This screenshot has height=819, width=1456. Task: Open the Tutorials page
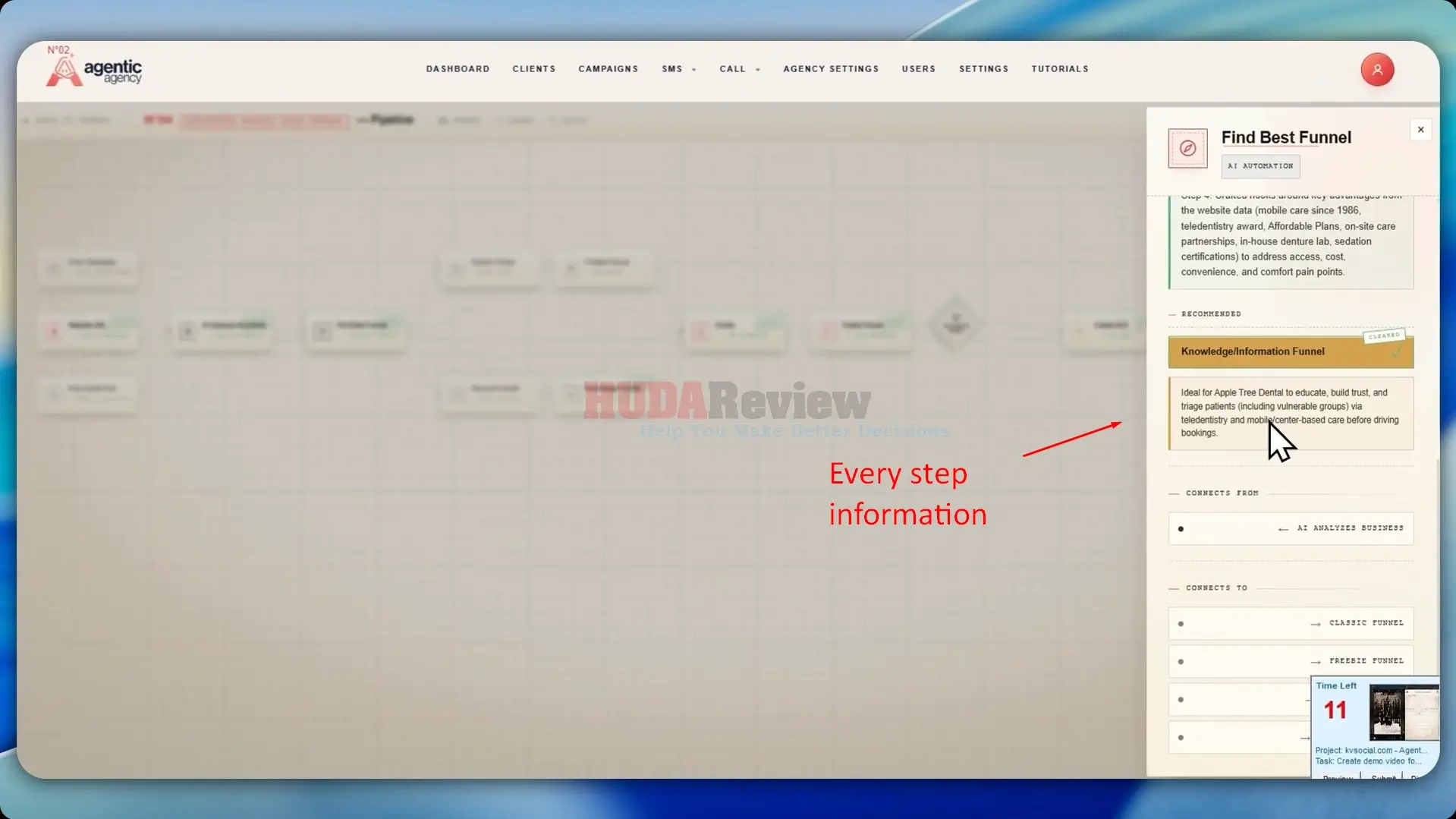point(1059,69)
